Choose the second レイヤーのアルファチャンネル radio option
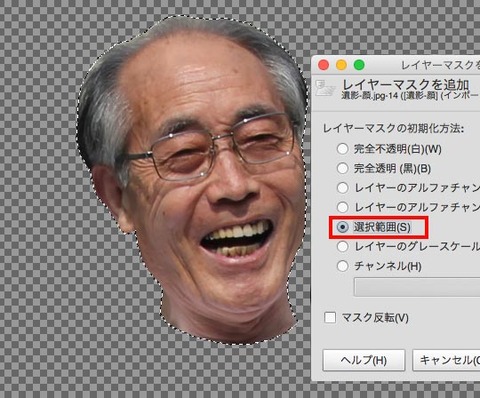 point(343,207)
